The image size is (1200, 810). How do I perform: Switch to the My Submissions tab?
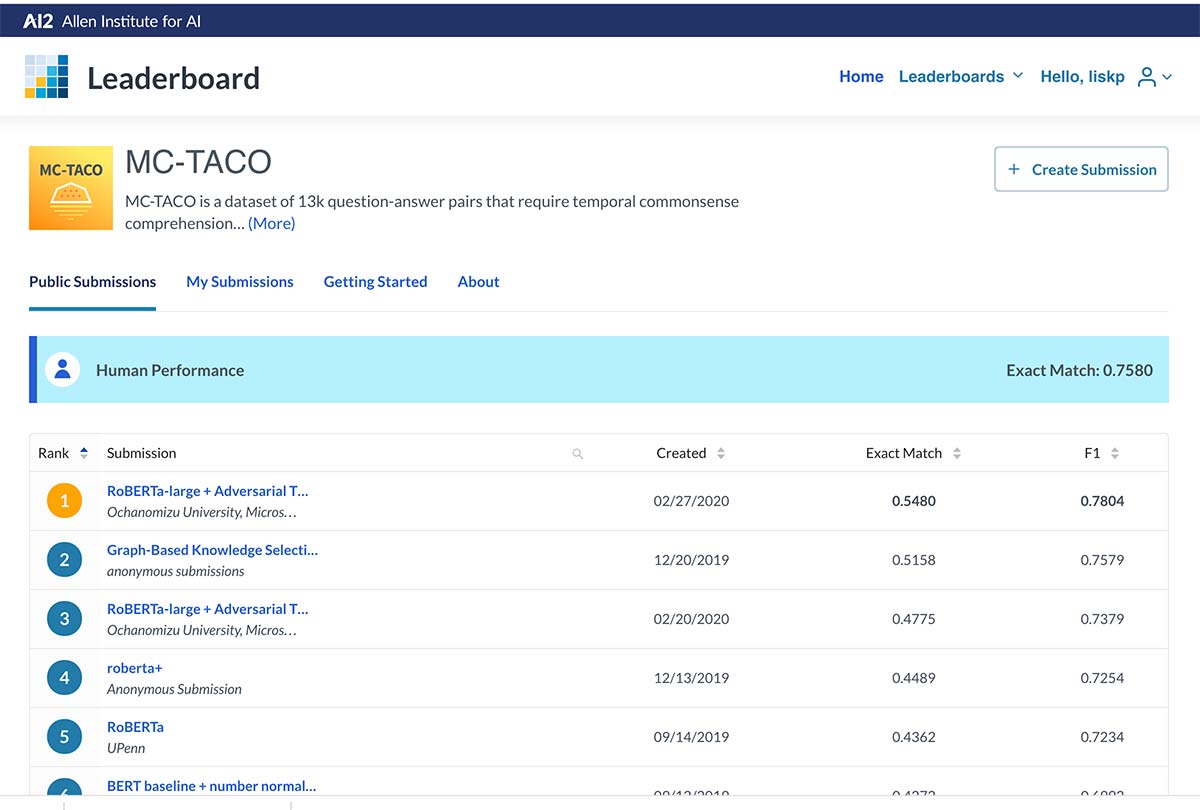point(240,282)
